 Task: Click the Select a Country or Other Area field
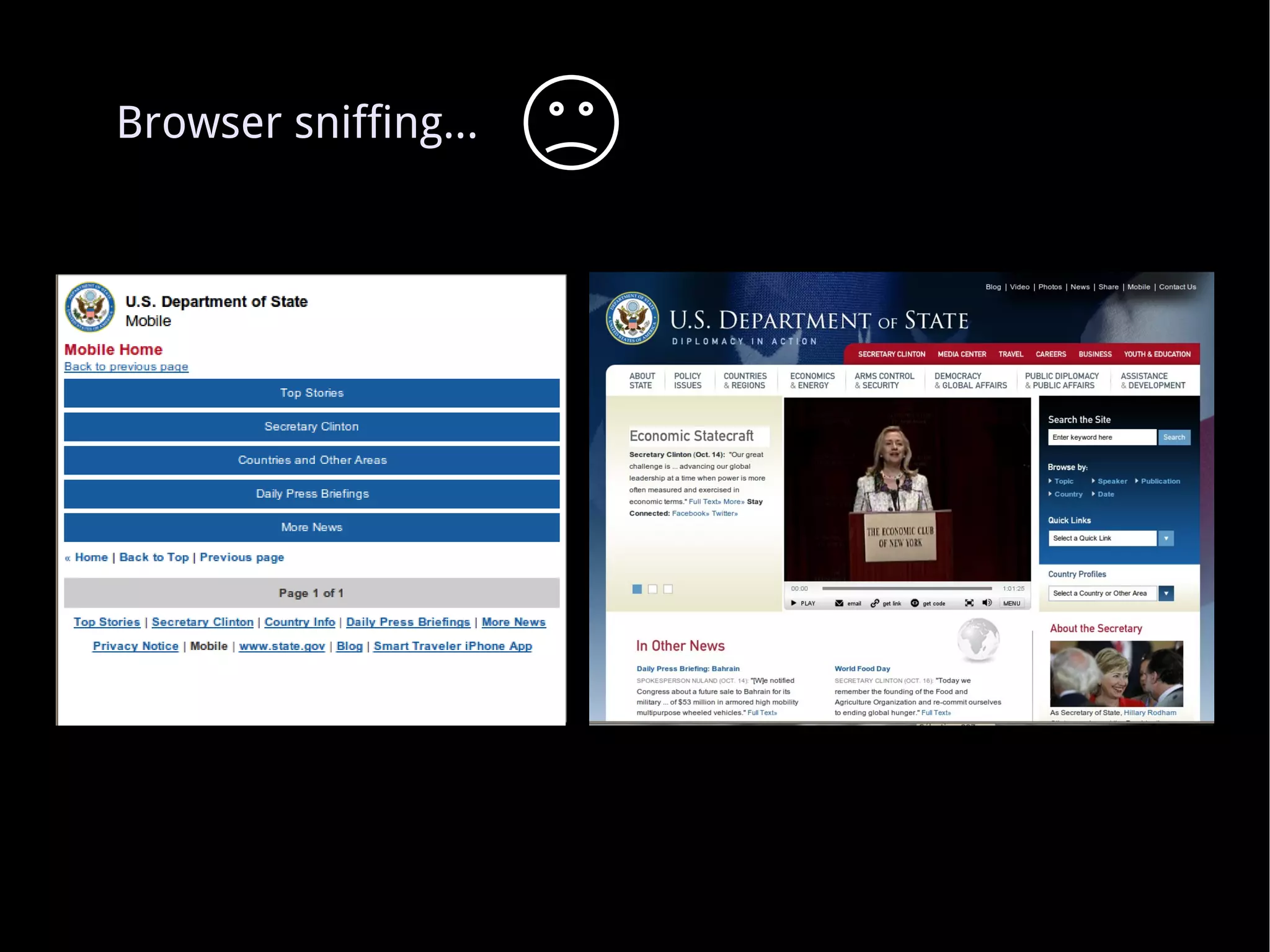[1103, 593]
